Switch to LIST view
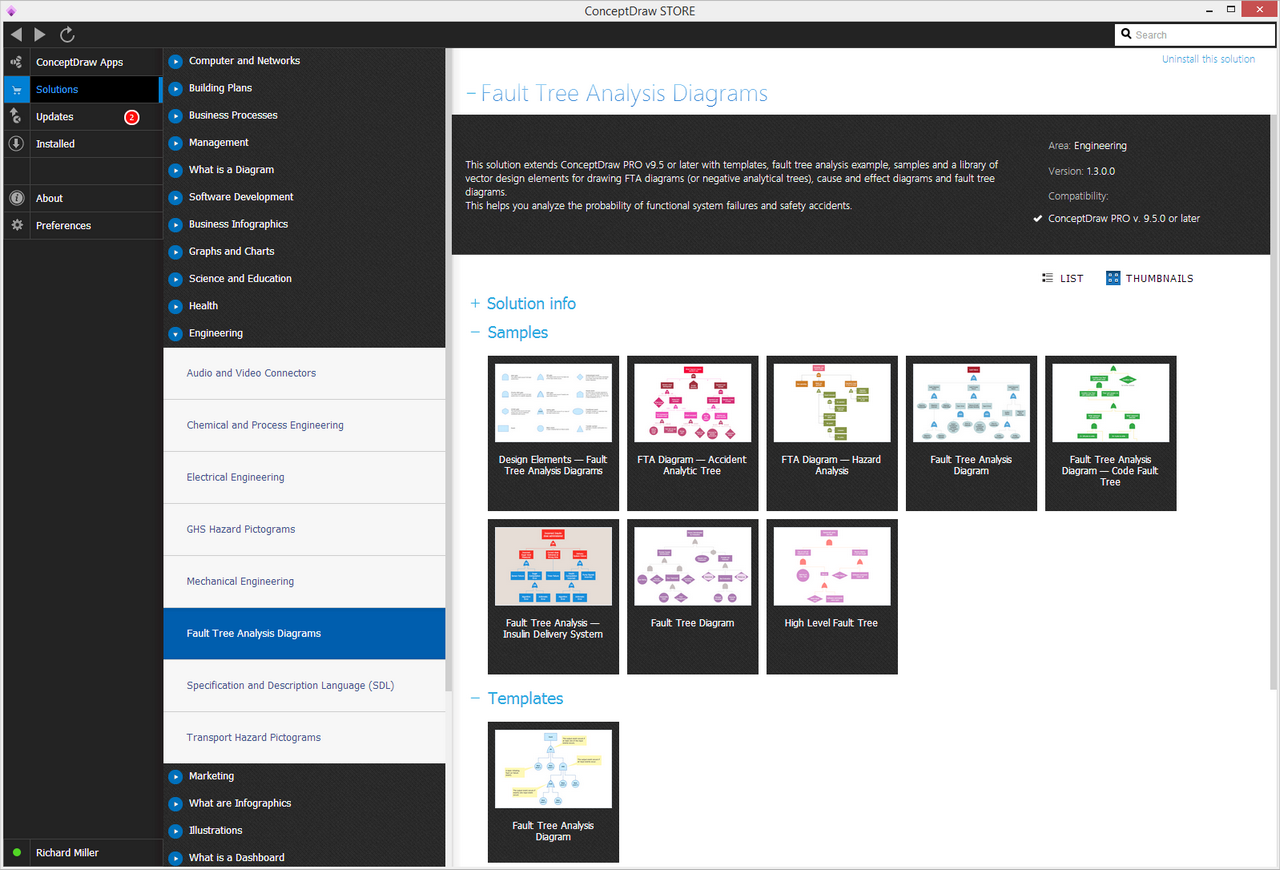The image size is (1280, 870). pyautogui.click(x=1062, y=279)
